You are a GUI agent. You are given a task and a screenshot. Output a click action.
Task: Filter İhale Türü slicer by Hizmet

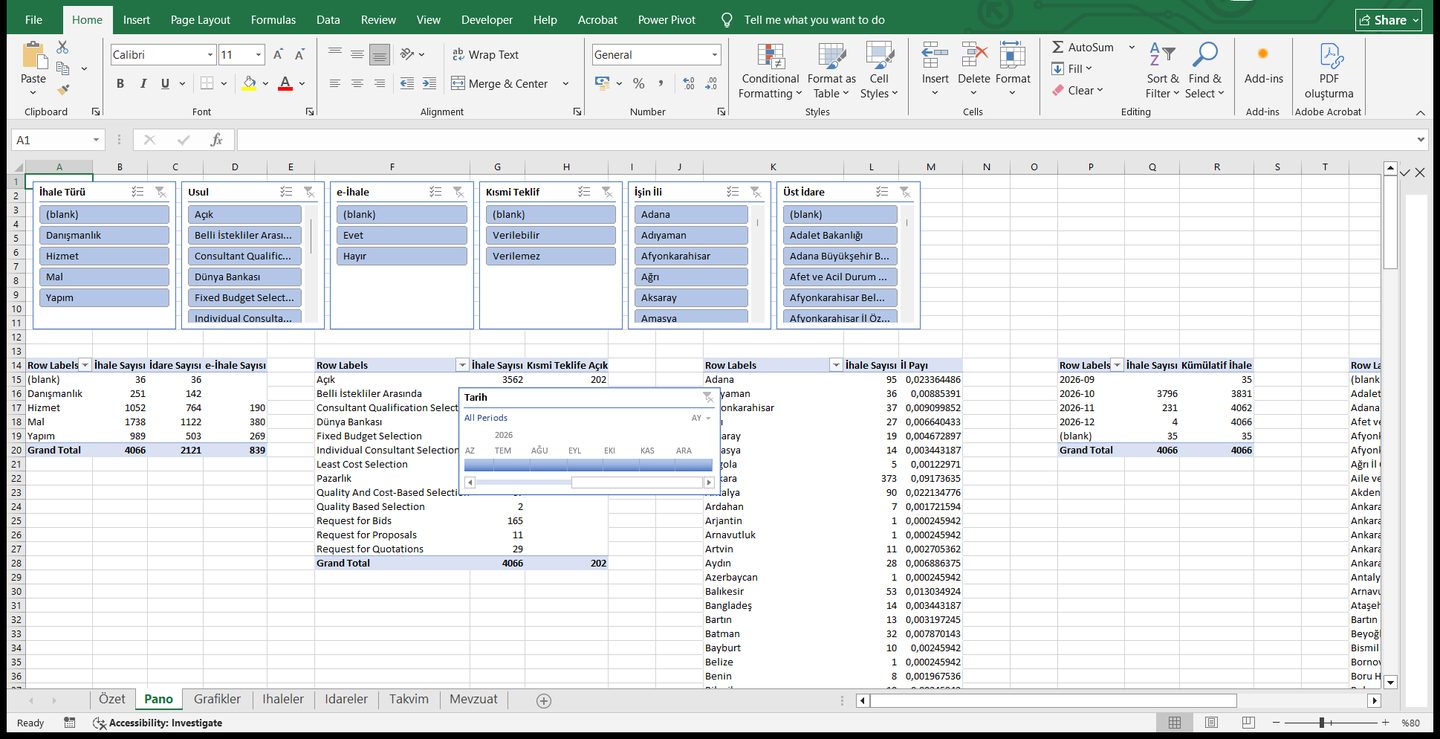(104, 256)
